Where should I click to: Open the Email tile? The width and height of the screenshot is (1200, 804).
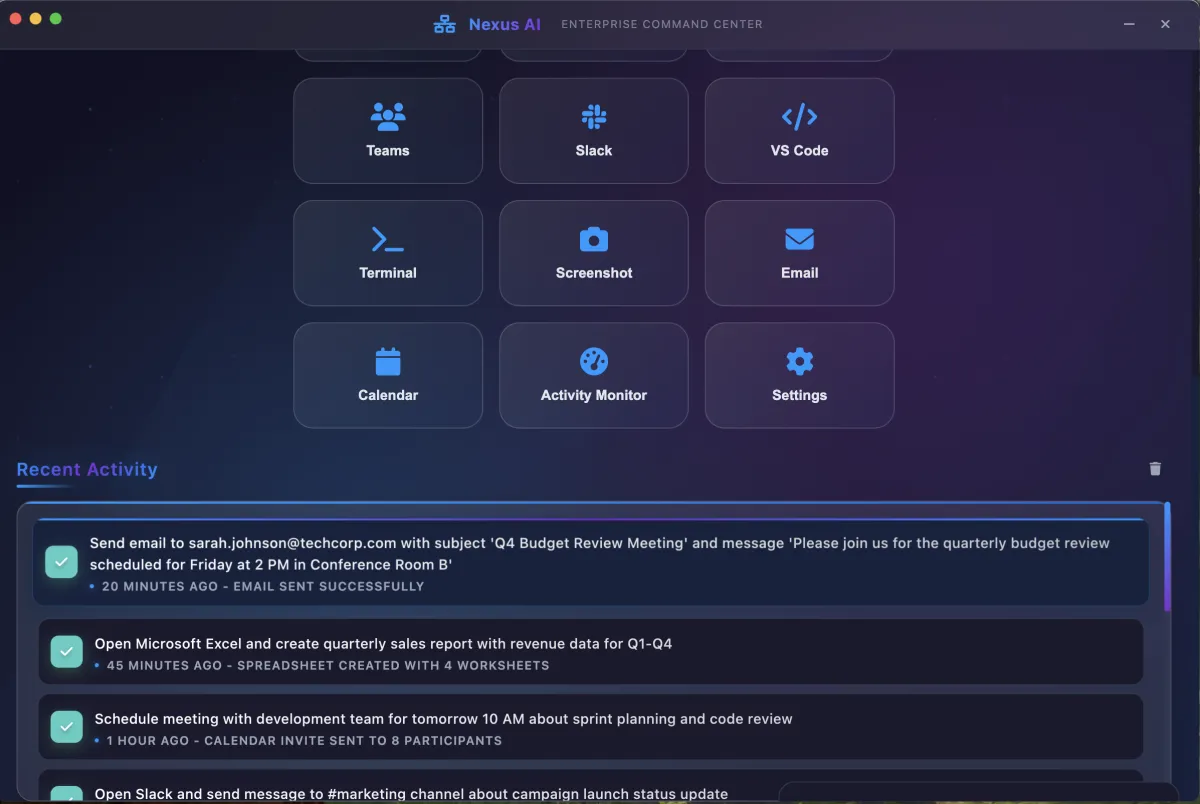[799, 253]
